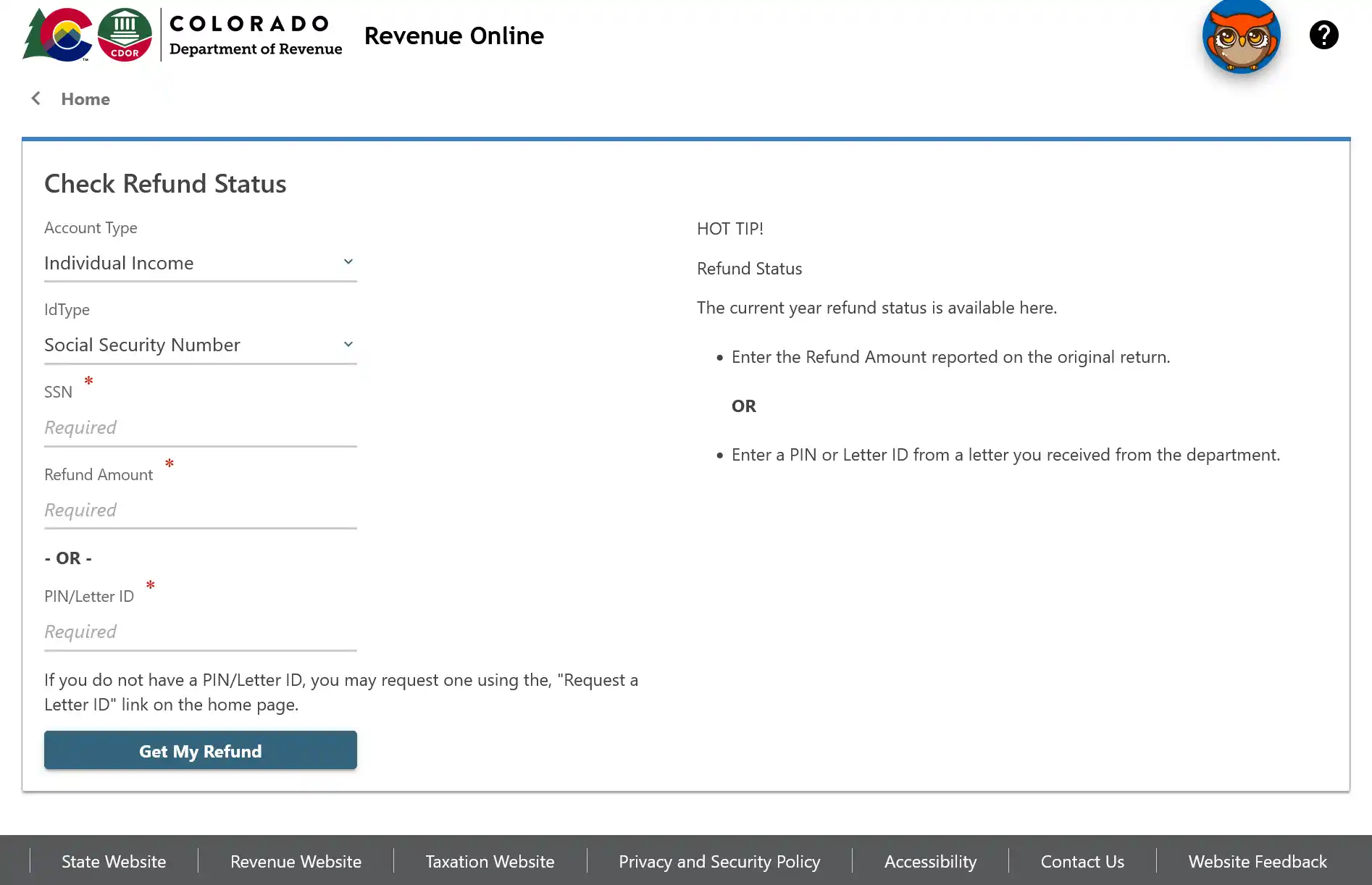Click the back arrow beside Home
This screenshot has width=1372, height=885.
(x=35, y=98)
